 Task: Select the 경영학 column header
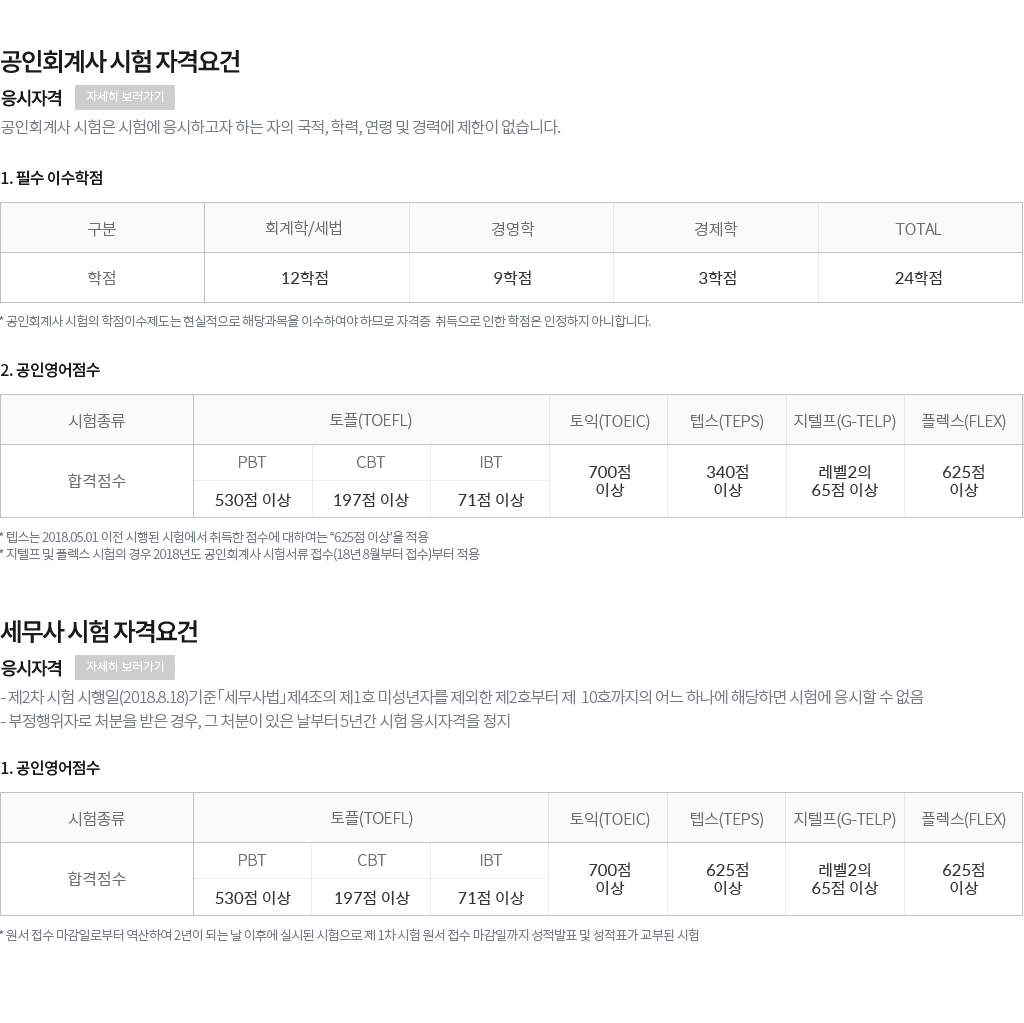(511, 228)
